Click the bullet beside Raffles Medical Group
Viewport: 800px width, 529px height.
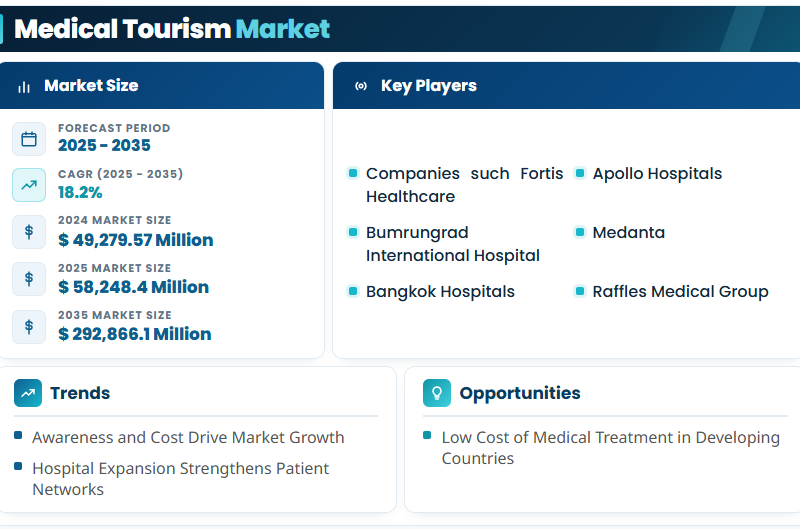pyautogui.click(x=580, y=291)
